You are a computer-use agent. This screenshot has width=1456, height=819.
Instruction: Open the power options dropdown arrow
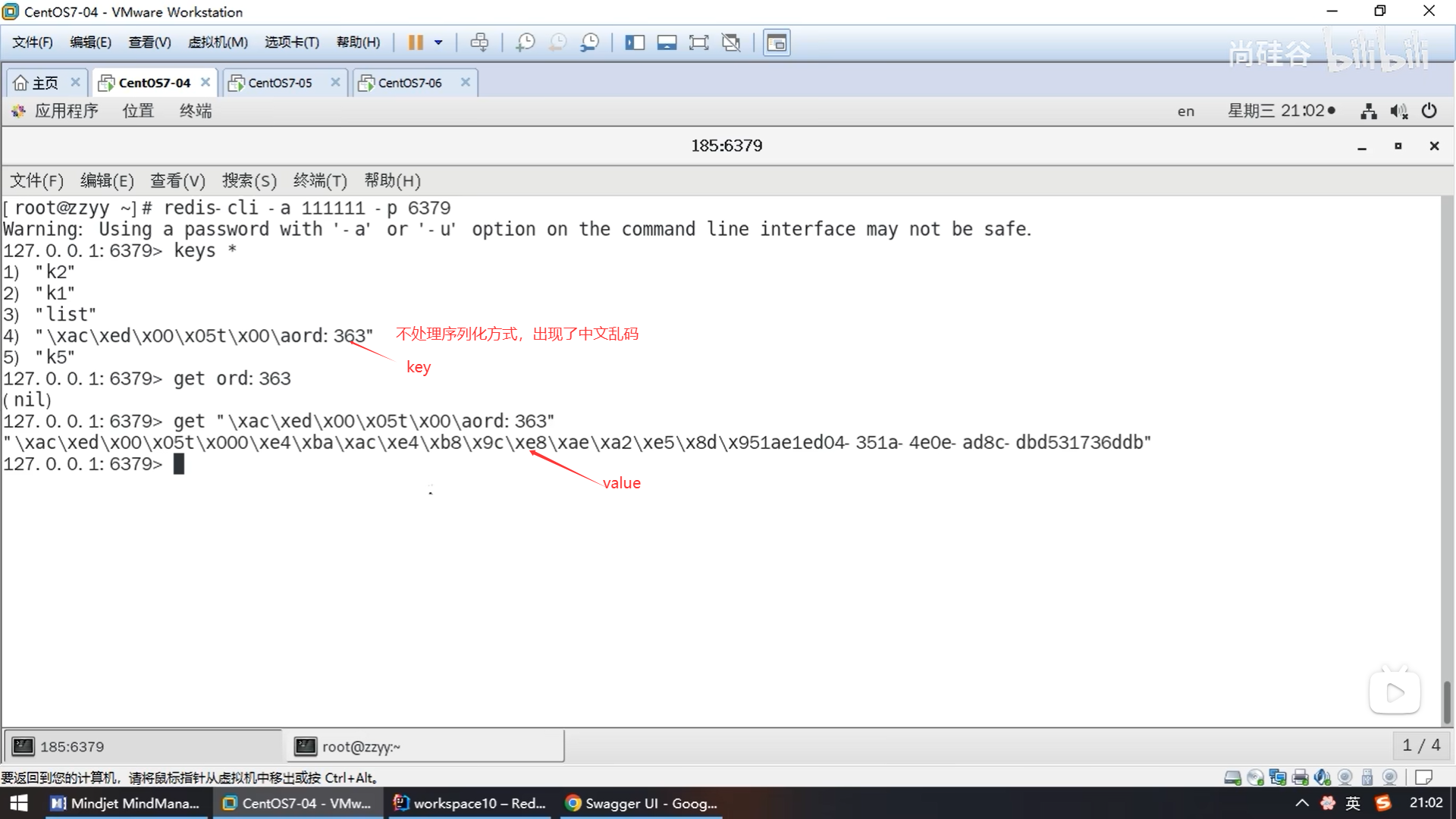coord(438,42)
